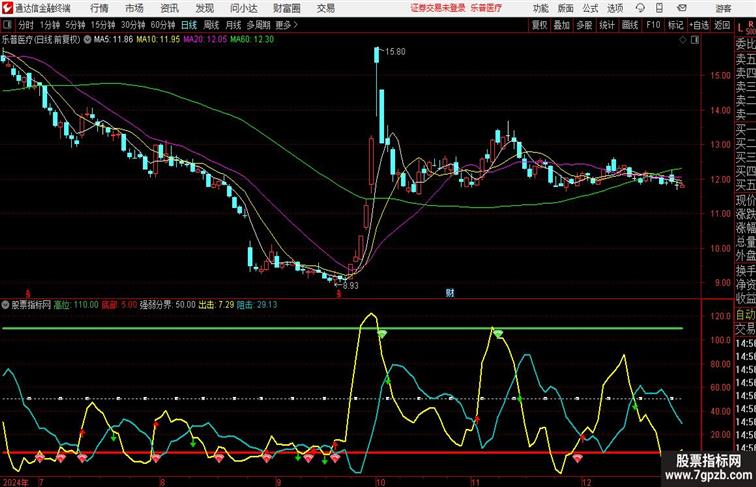
Task: Open the customer service headset icon
Action: click(x=640, y=8)
